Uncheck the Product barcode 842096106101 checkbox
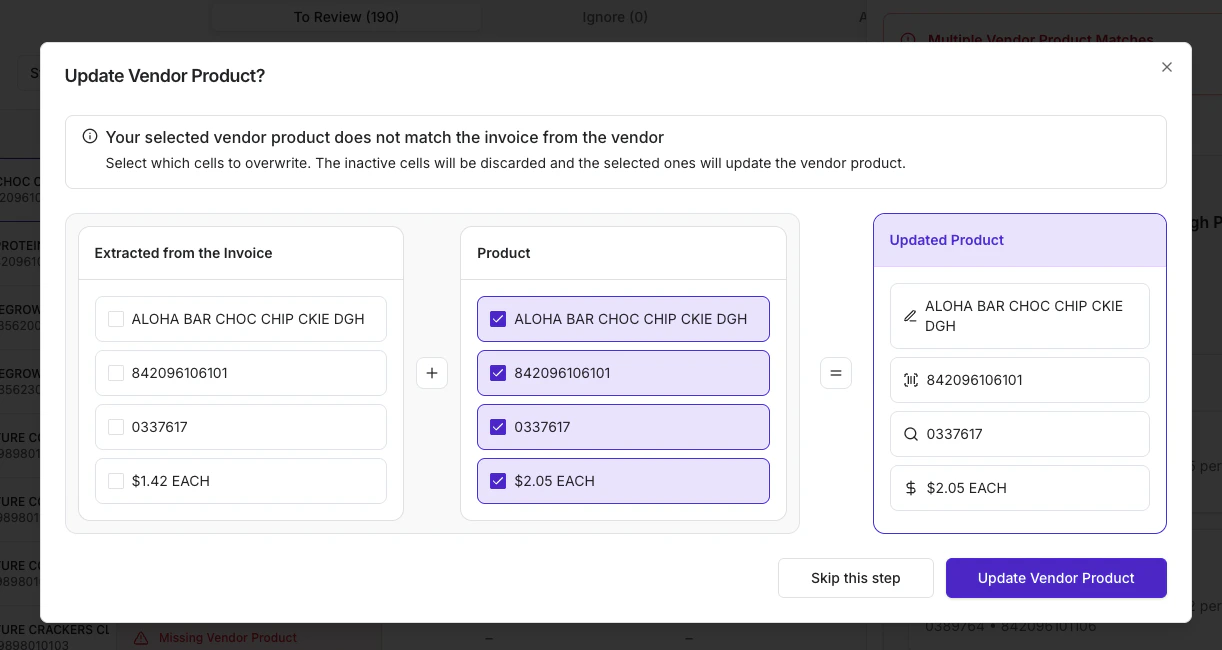 [498, 373]
